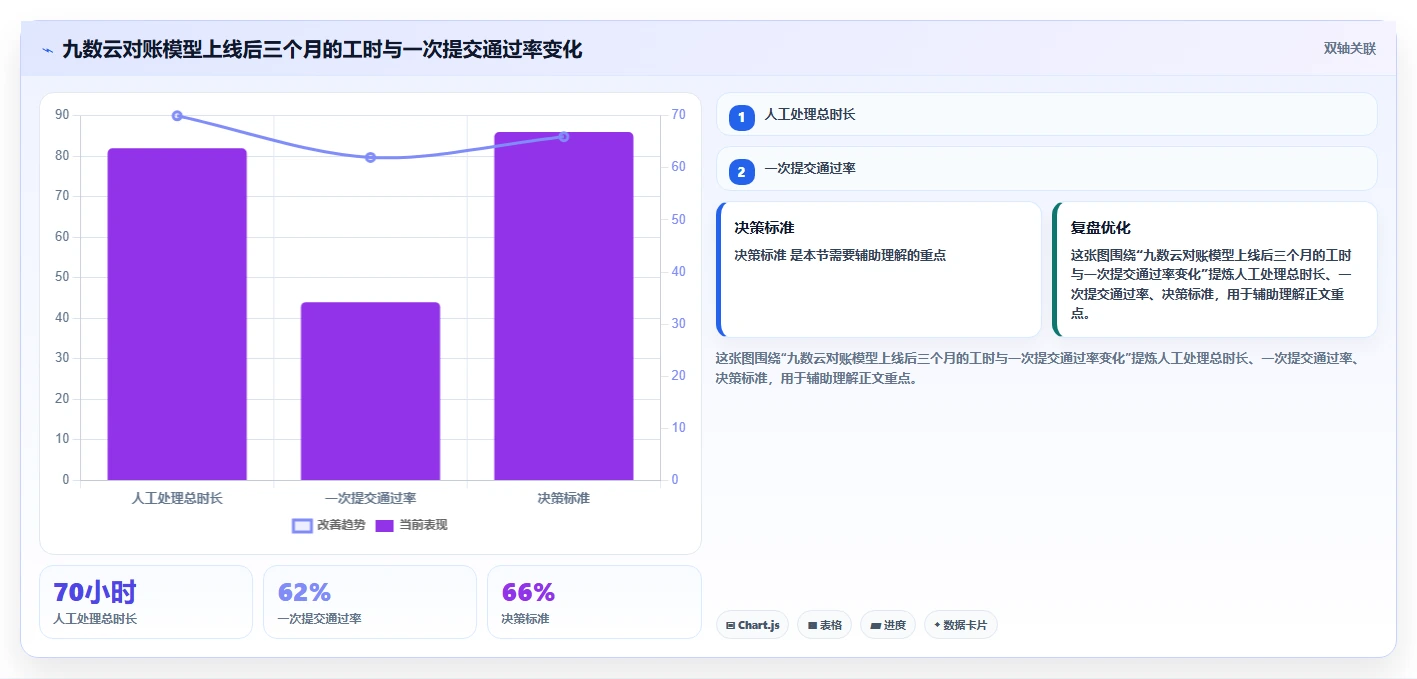The image size is (1417, 679).
Task: Click the 数据卡片 tag
Action: click(x=961, y=625)
